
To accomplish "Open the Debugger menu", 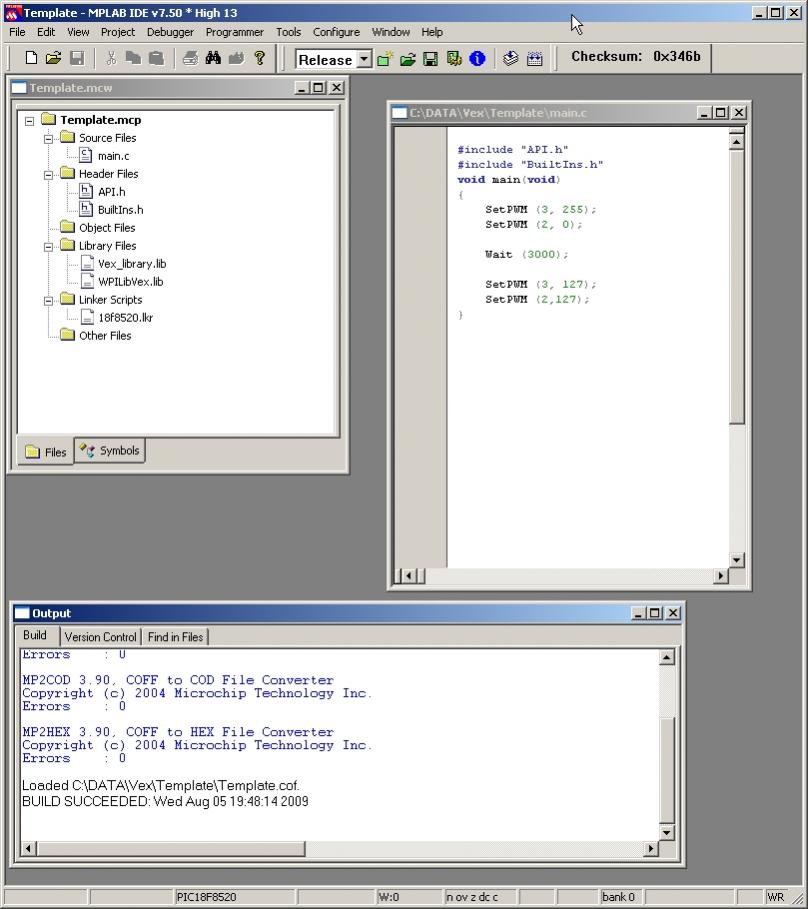I will [x=170, y=32].
